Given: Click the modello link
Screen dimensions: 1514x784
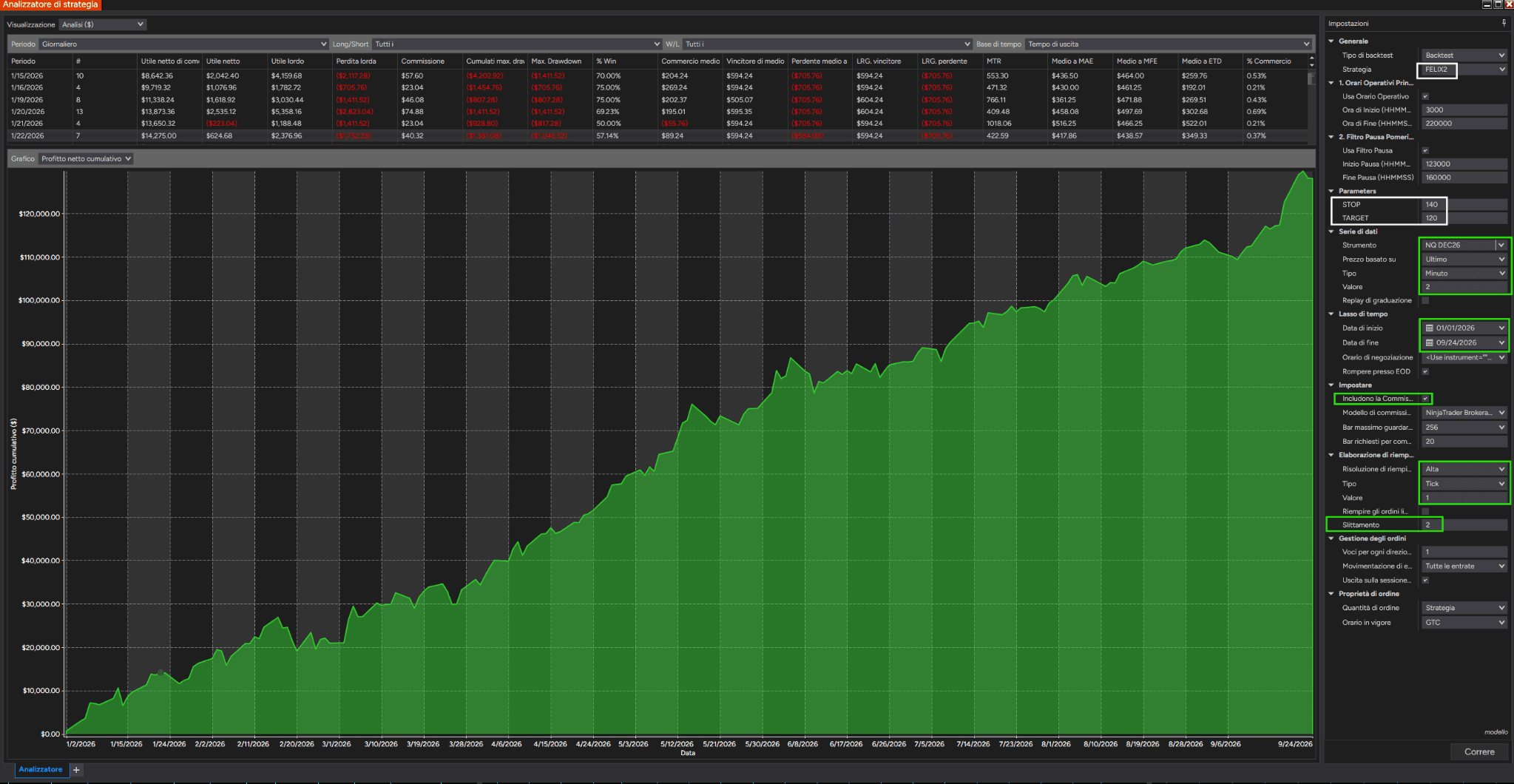Looking at the screenshot, I should click(x=1496, y=732).
